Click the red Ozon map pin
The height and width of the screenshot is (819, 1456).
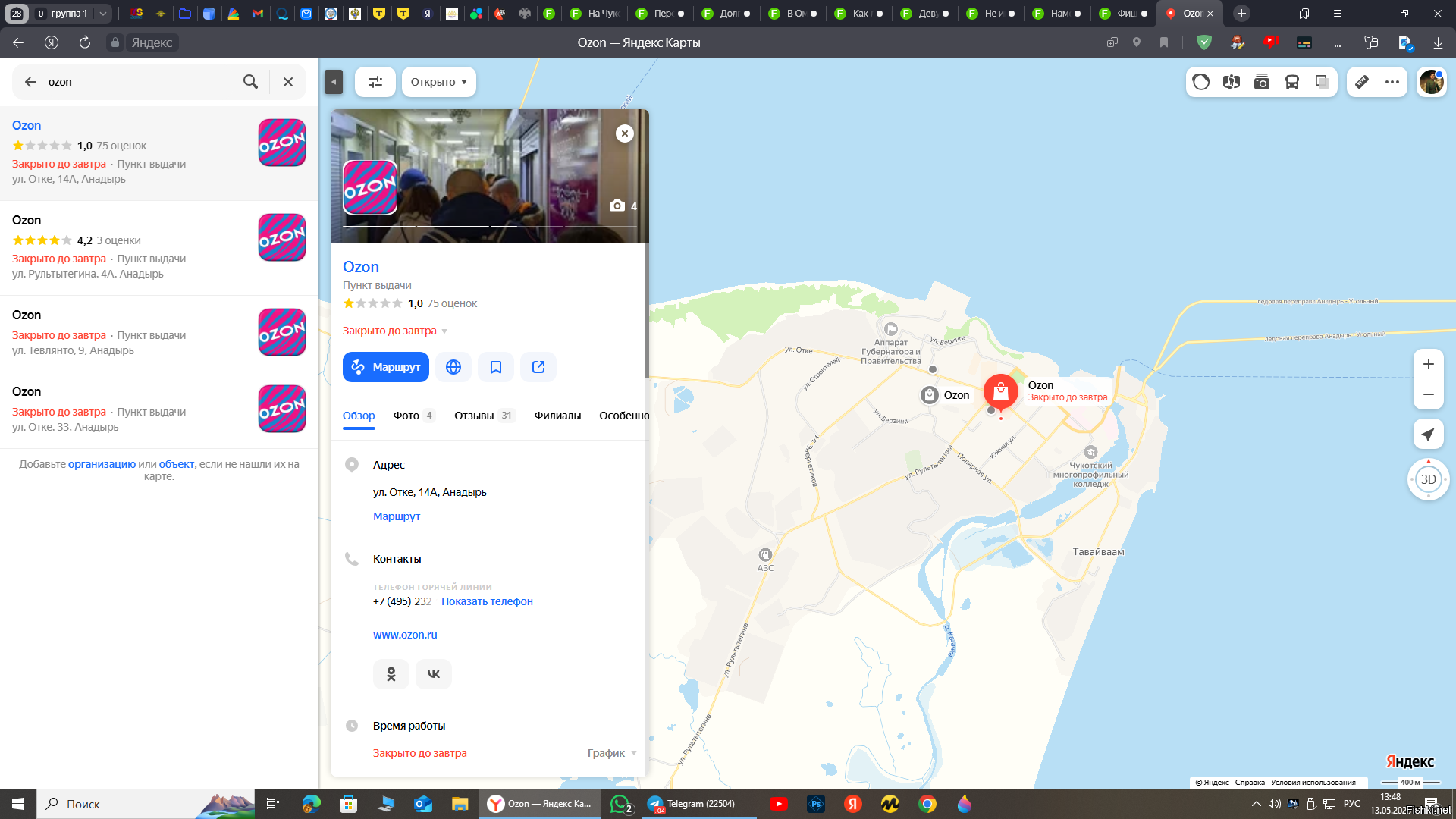coord(1001,392)
